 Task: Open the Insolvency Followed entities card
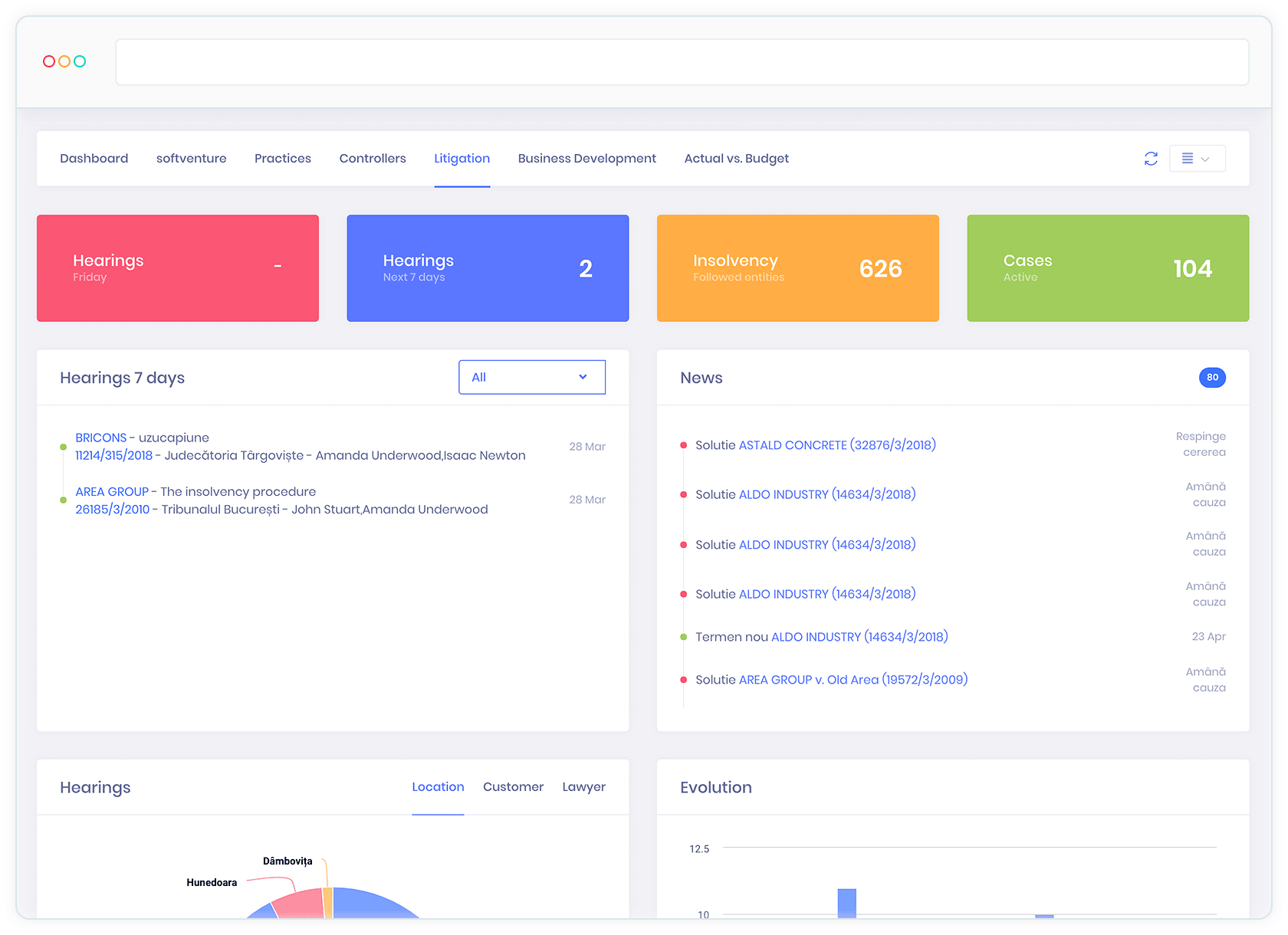coord(798,268)
